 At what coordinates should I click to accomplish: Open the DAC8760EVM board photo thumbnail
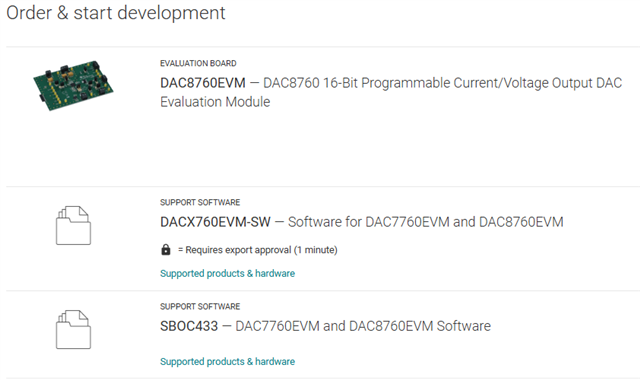coord(73,85)
